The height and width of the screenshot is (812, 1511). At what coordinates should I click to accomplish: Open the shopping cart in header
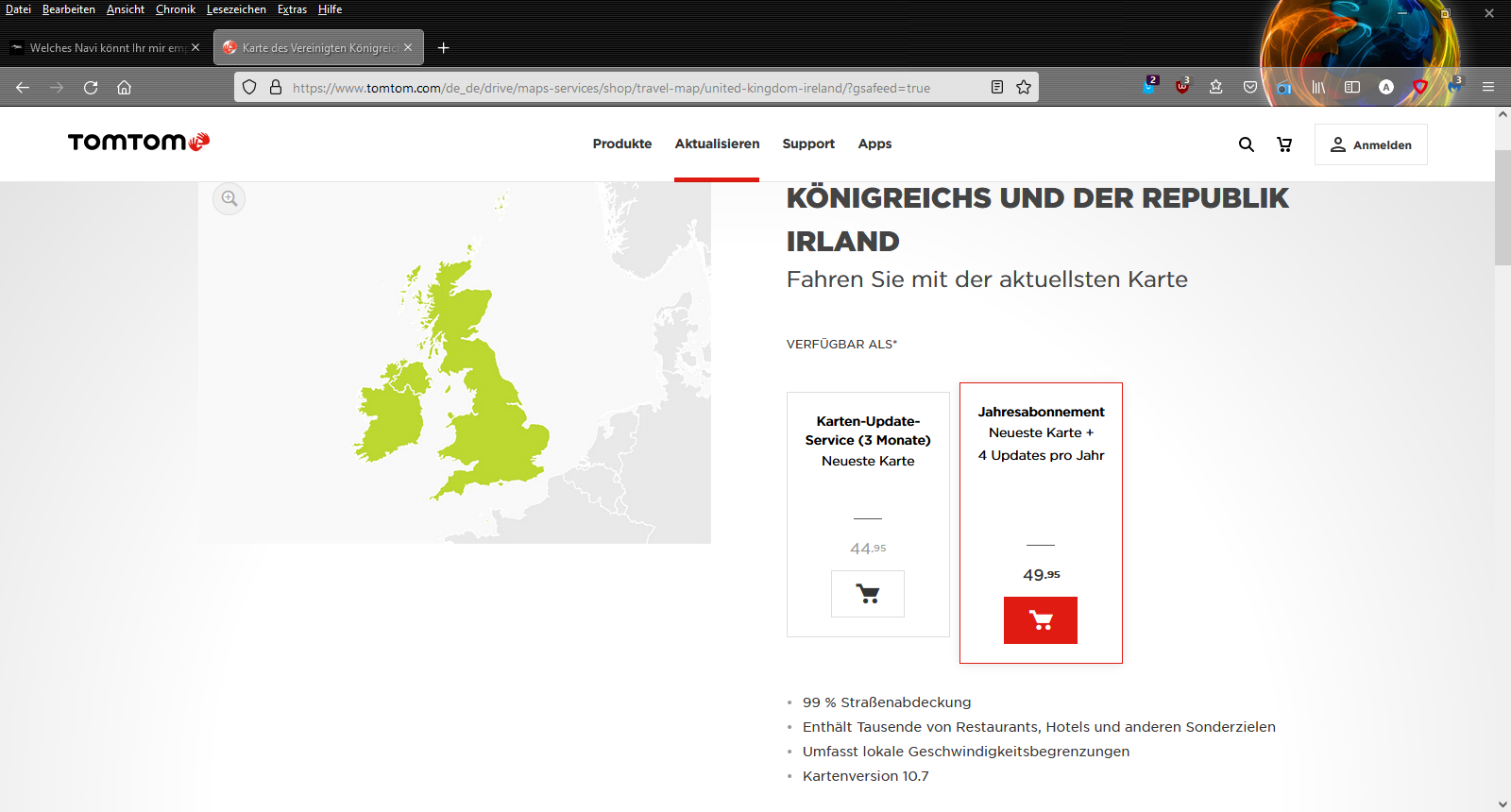[1284, 144]
